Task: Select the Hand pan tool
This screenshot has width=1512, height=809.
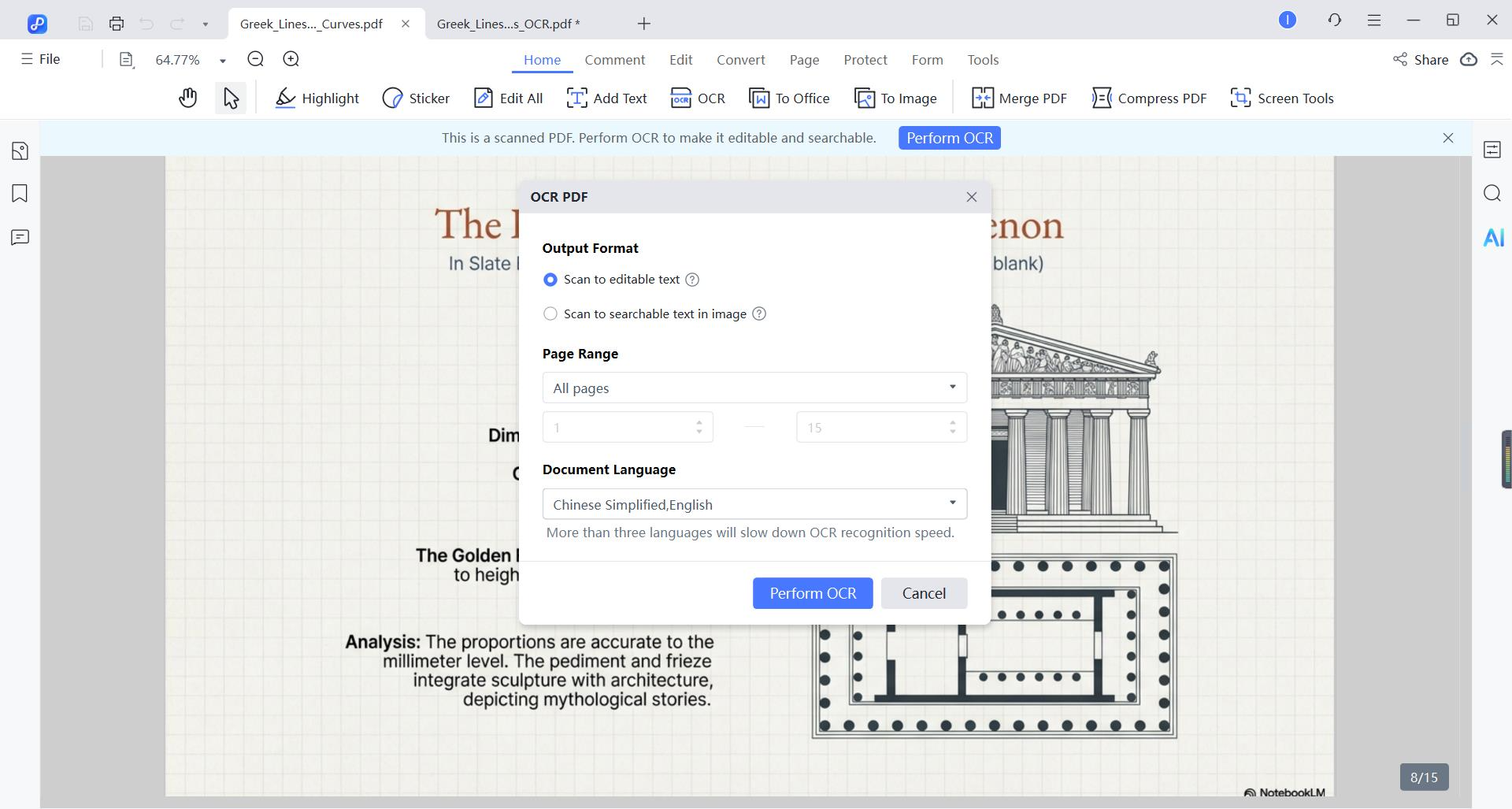Action: point(187,98)
